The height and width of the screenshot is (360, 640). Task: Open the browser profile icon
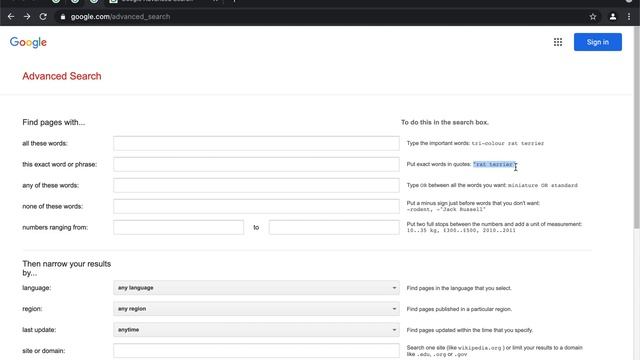pos(613,17)
